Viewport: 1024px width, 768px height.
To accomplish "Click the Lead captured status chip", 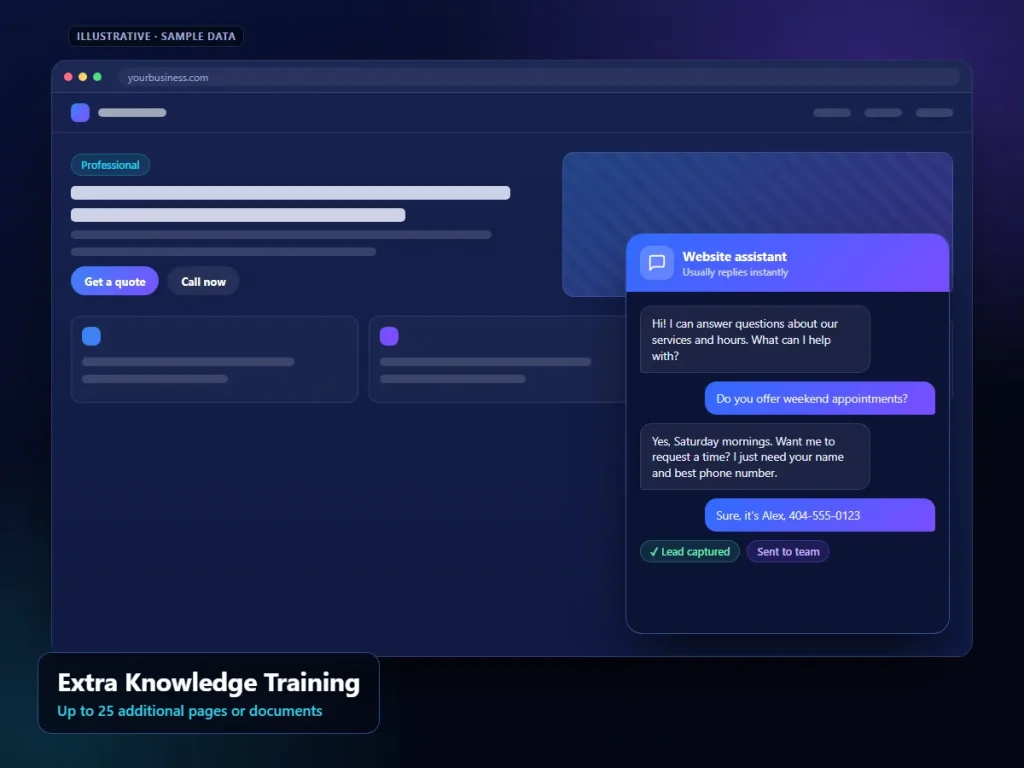I will pos(690,552).
